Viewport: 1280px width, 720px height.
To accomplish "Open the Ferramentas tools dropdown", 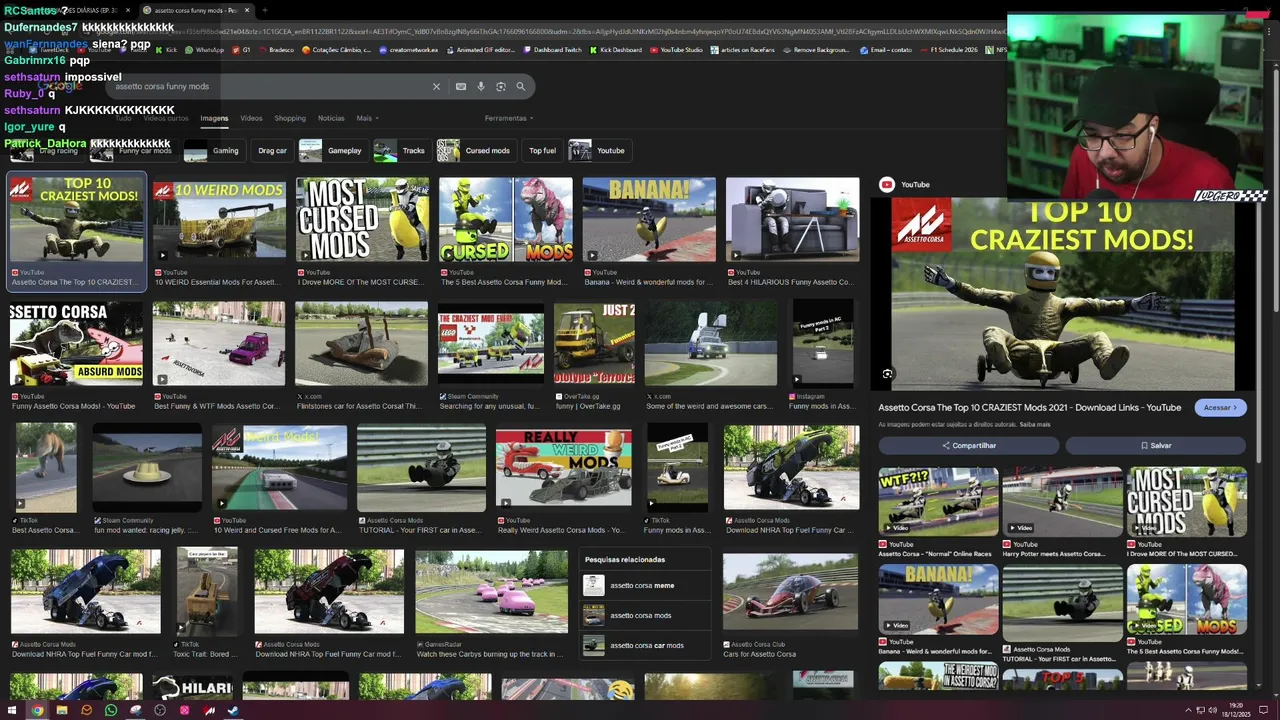I will (508, 118).
